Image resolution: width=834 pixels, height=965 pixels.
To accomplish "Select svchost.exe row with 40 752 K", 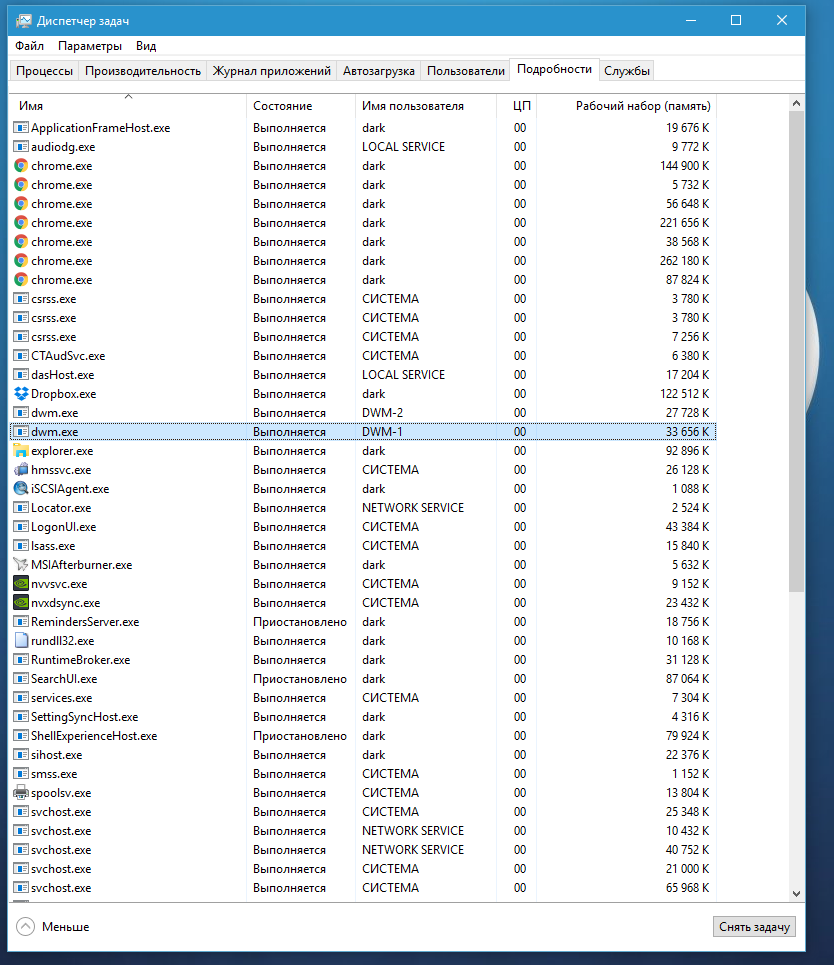I will click(363, 850).
